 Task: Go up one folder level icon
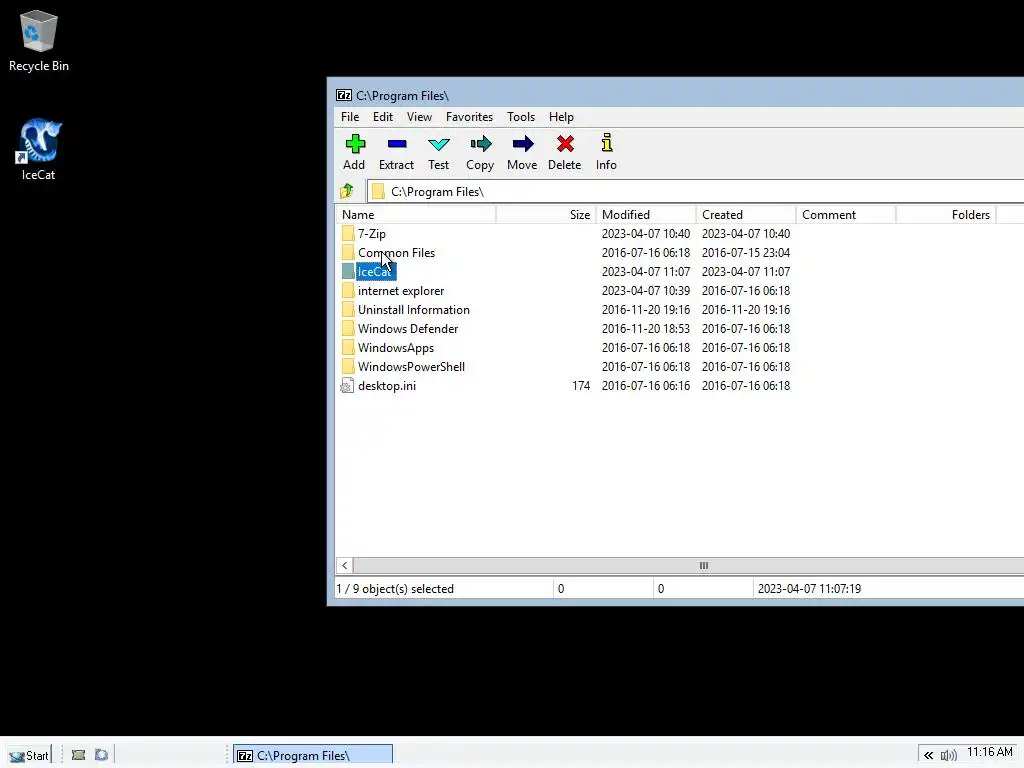pos(347,191)
